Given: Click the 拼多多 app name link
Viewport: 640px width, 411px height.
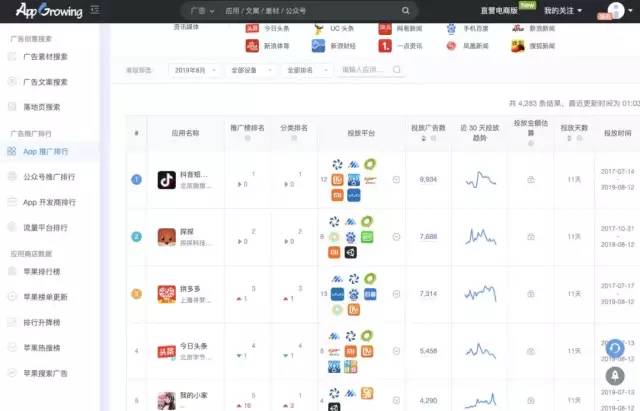Looking at the screenshot, I should (x=190, y=289).
